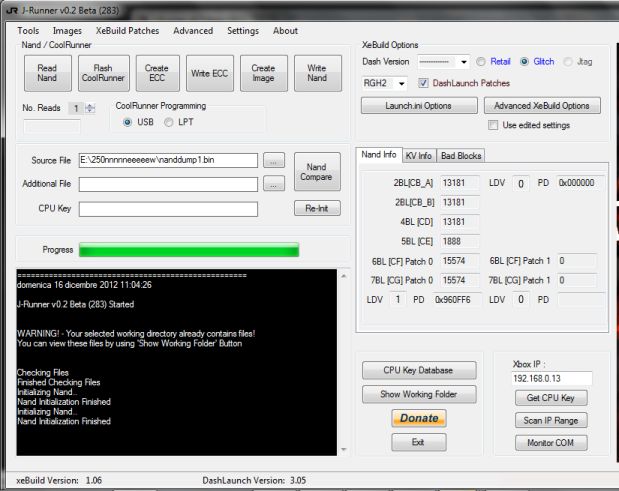The height and width of the screenshot is (491, 619).
Task: Click the Xbox IP address field
Action: [551, 379]
